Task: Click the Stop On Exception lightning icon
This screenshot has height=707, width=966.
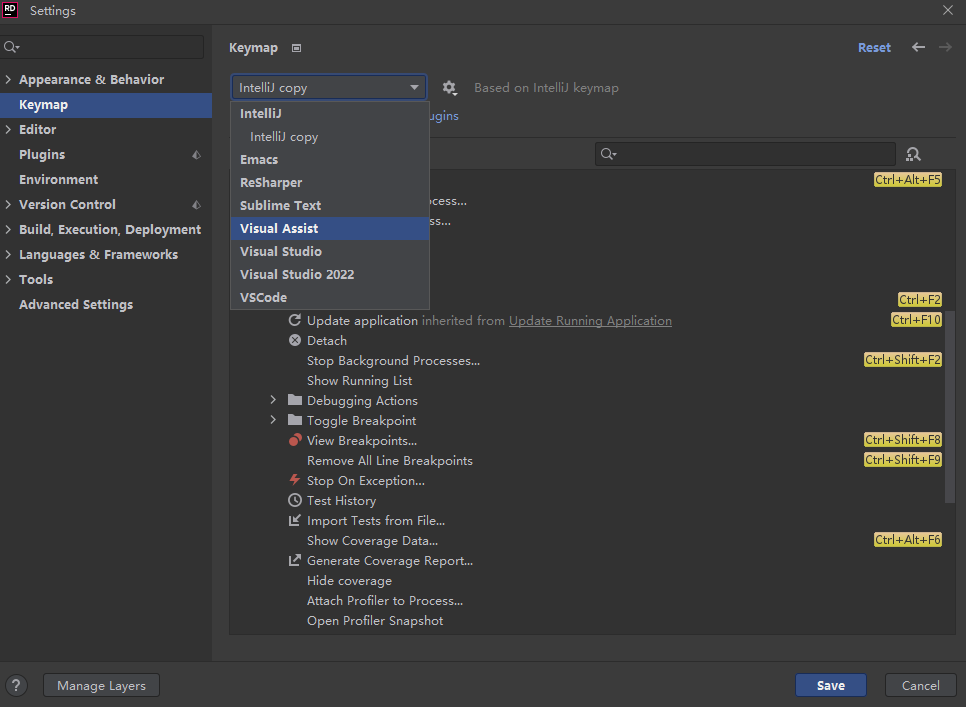Action: click(295, 480)
